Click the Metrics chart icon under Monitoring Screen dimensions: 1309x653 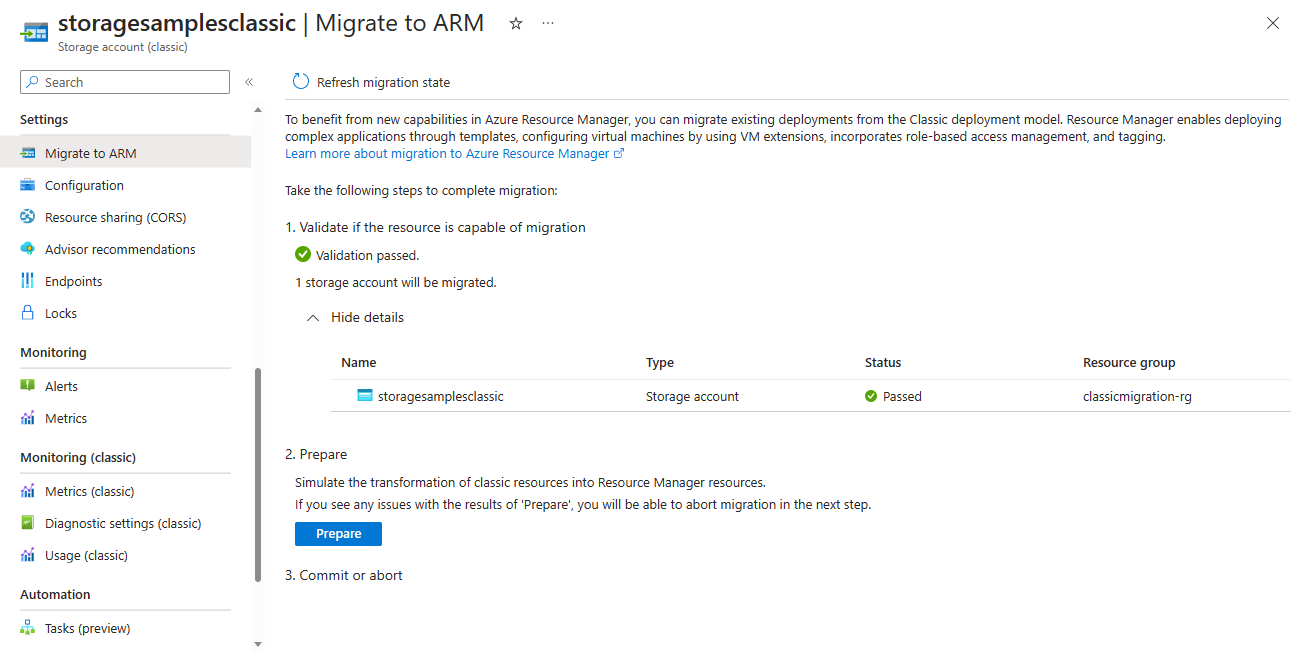tap(28, 418)
